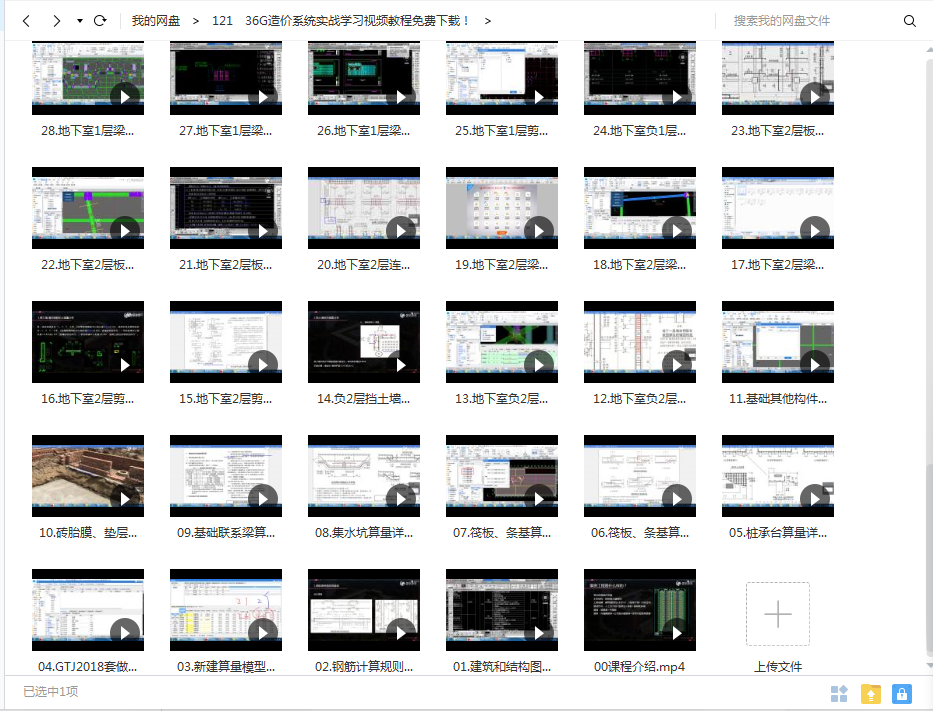This screenshot has height=711, width=933.
Task: Open video 01.建筑和结构图 thumbnail
Action: coord(502,610)
